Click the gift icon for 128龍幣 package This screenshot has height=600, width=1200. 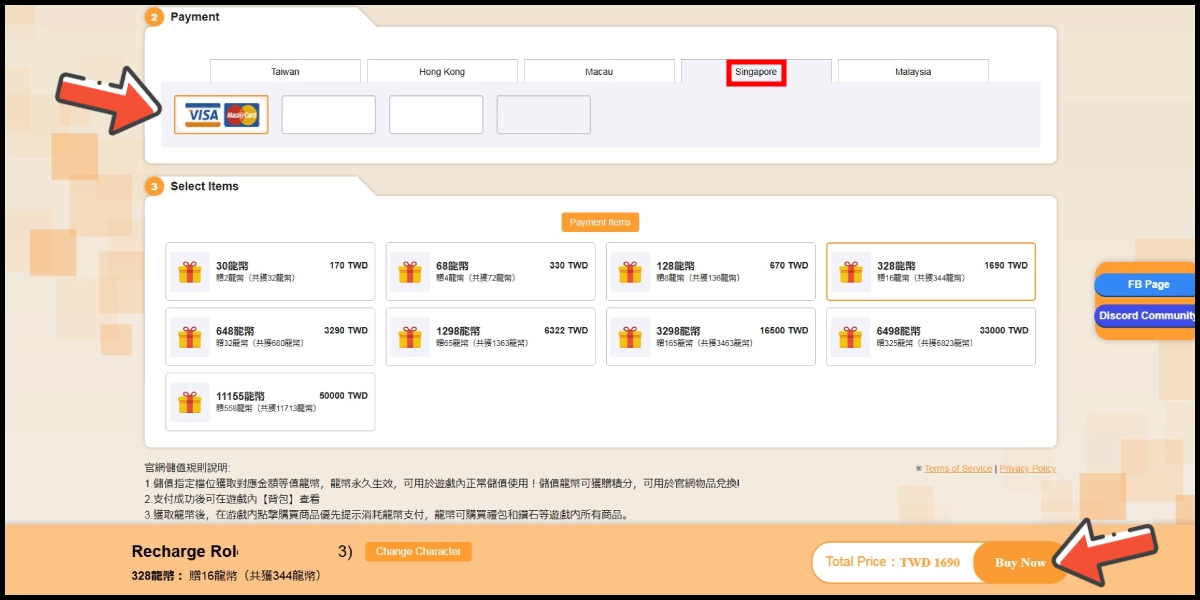tap(629, 272)
